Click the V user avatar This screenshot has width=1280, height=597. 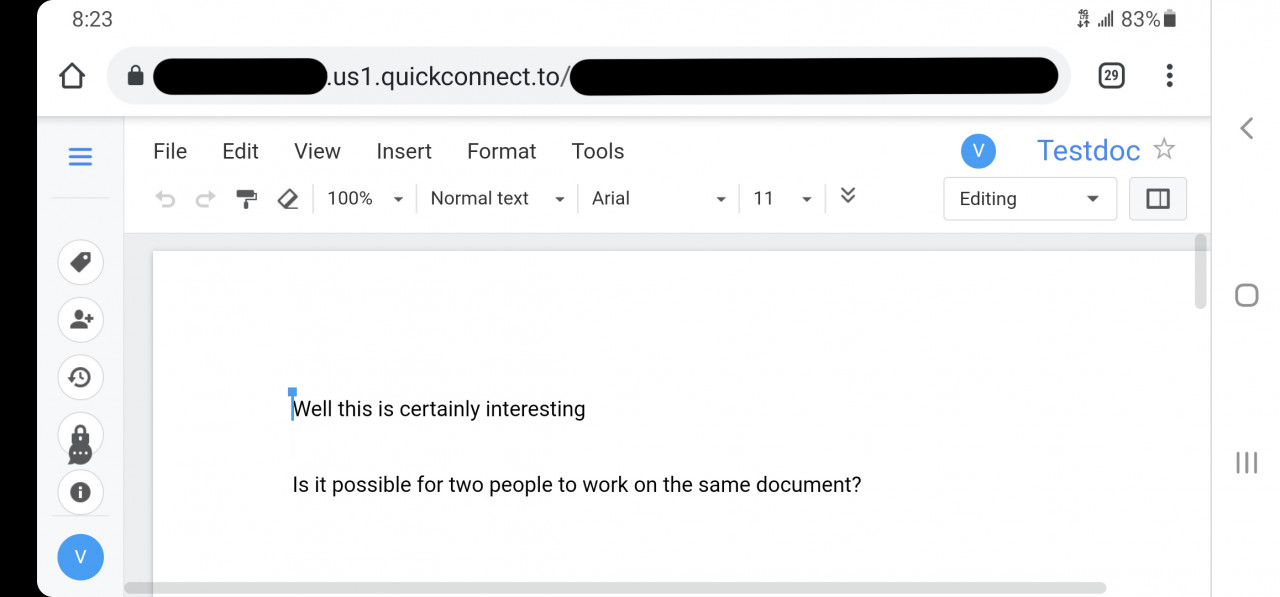(x=978, y=150)
